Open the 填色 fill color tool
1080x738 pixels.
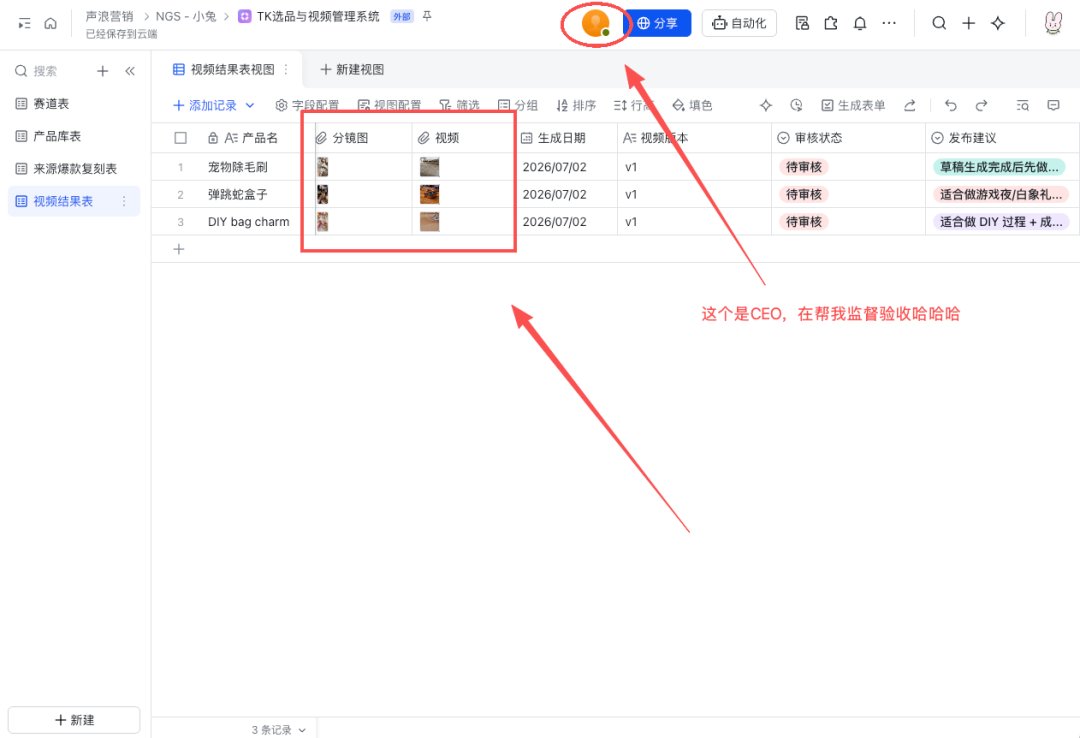click(692, 105)
